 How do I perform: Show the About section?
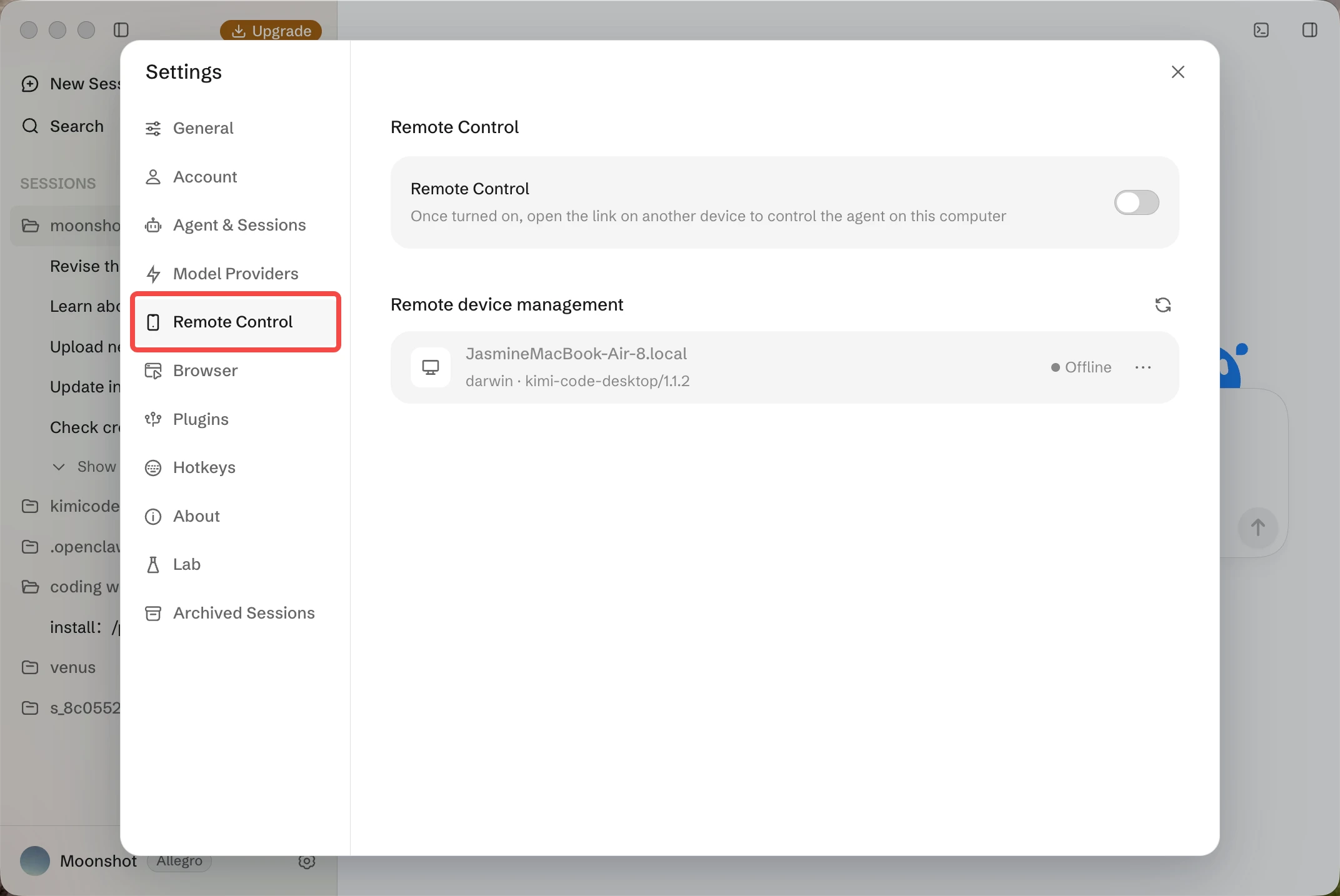(235, 516)
